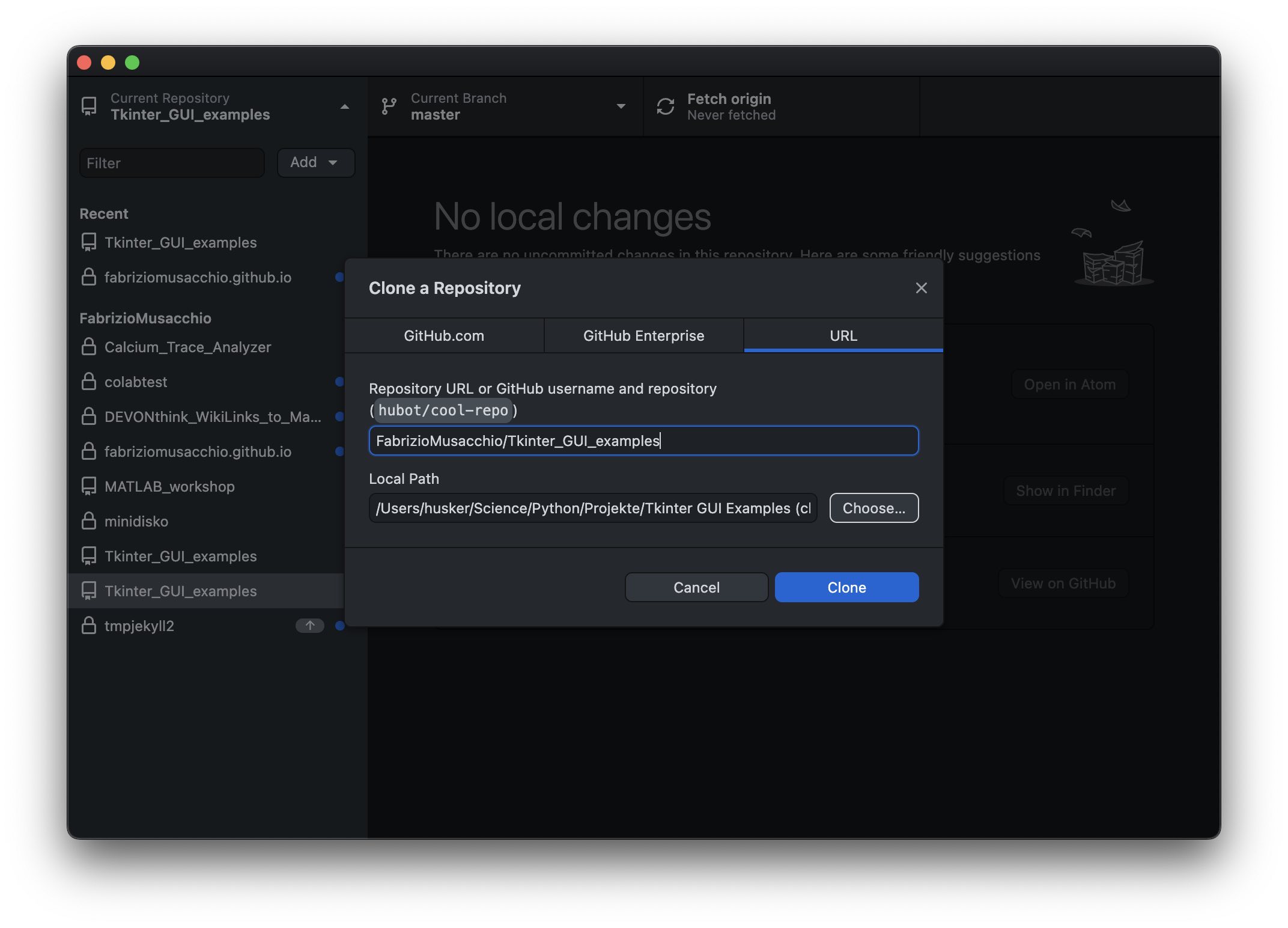
Task: Click the Filter repositories search box
Action: pos(172,163)
